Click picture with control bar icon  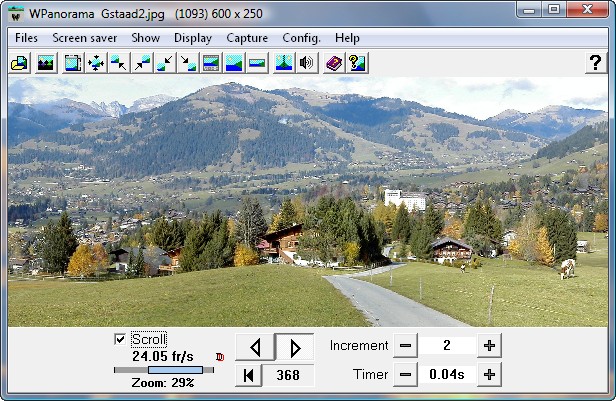coord(211,63)
